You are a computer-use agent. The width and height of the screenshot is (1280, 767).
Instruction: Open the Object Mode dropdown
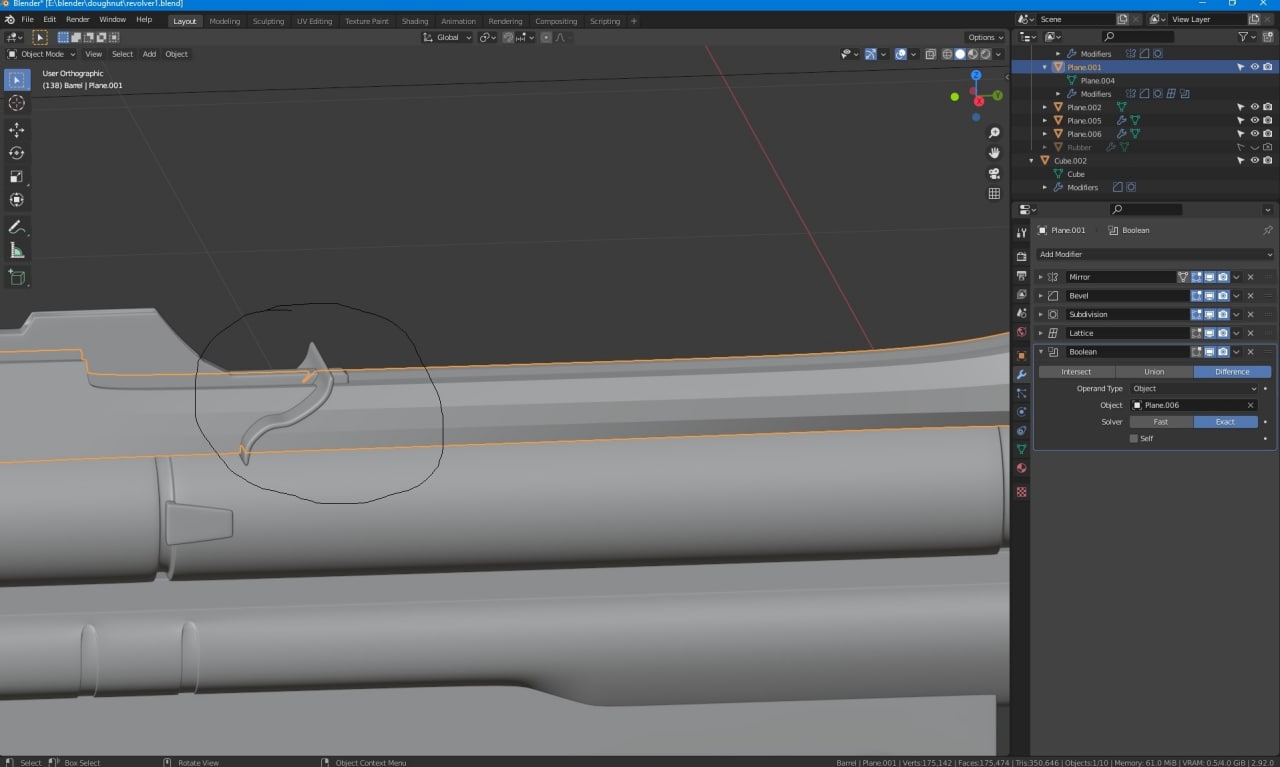[41, 54]
